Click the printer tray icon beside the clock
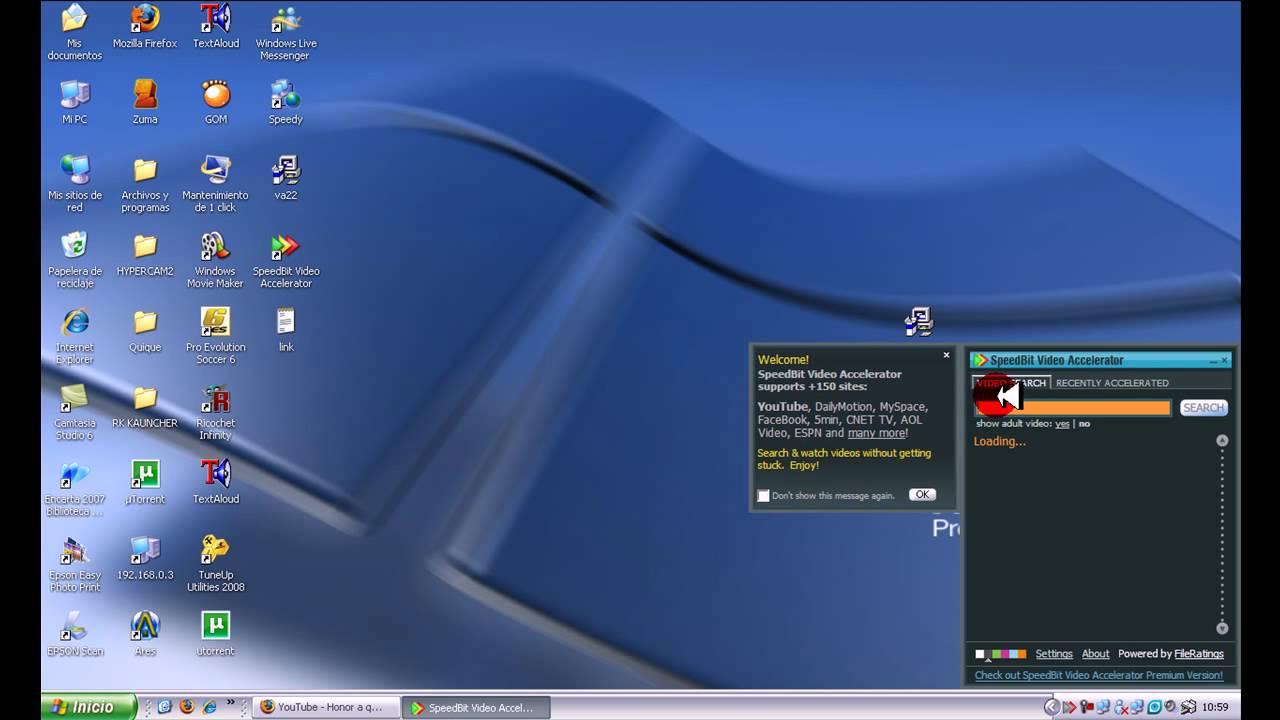Viewport: 1280px width, 720px height. click(x=1188, y=707)
